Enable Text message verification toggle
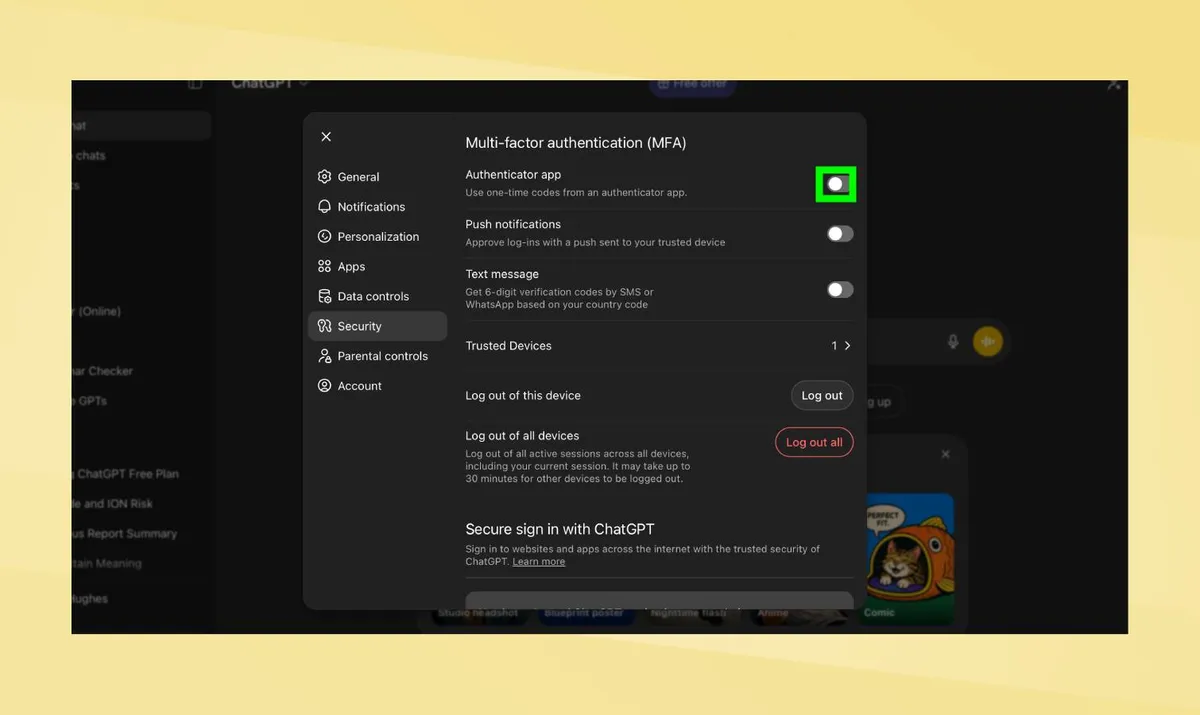The height and width of the screenshot is (715, 1200). (840, 290)
